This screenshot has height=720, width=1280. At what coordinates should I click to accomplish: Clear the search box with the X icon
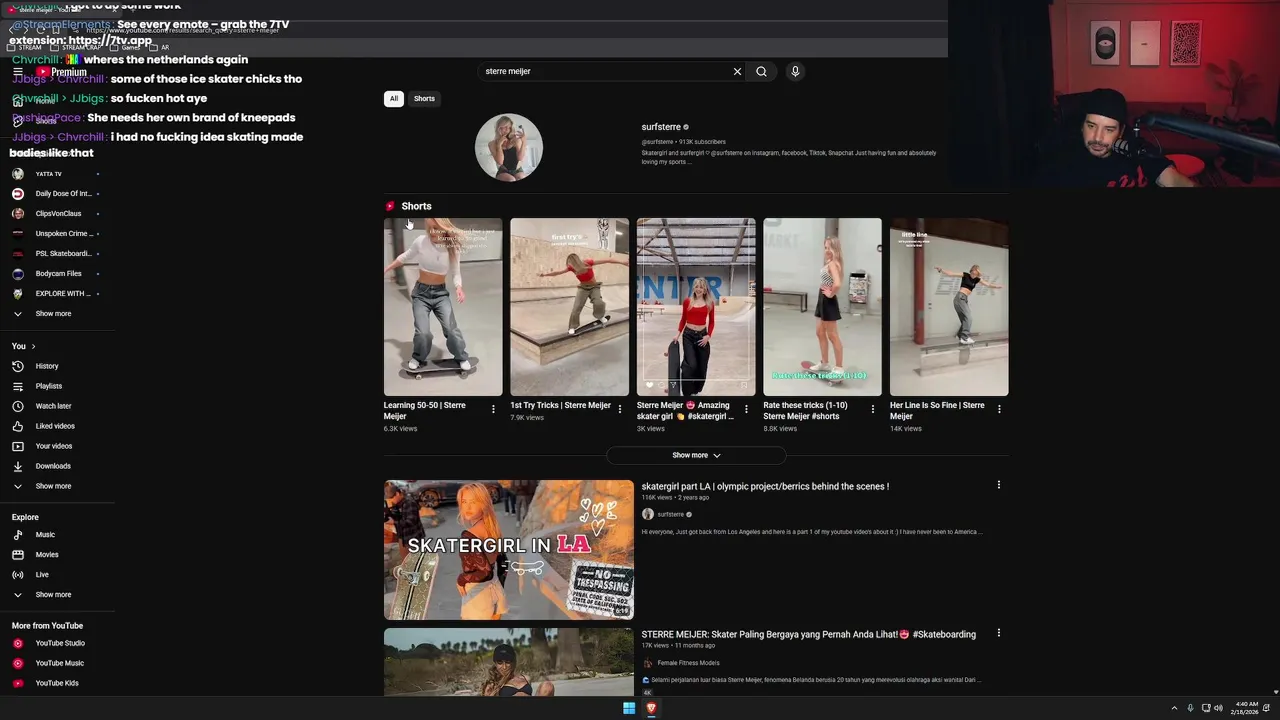[737, 72]
